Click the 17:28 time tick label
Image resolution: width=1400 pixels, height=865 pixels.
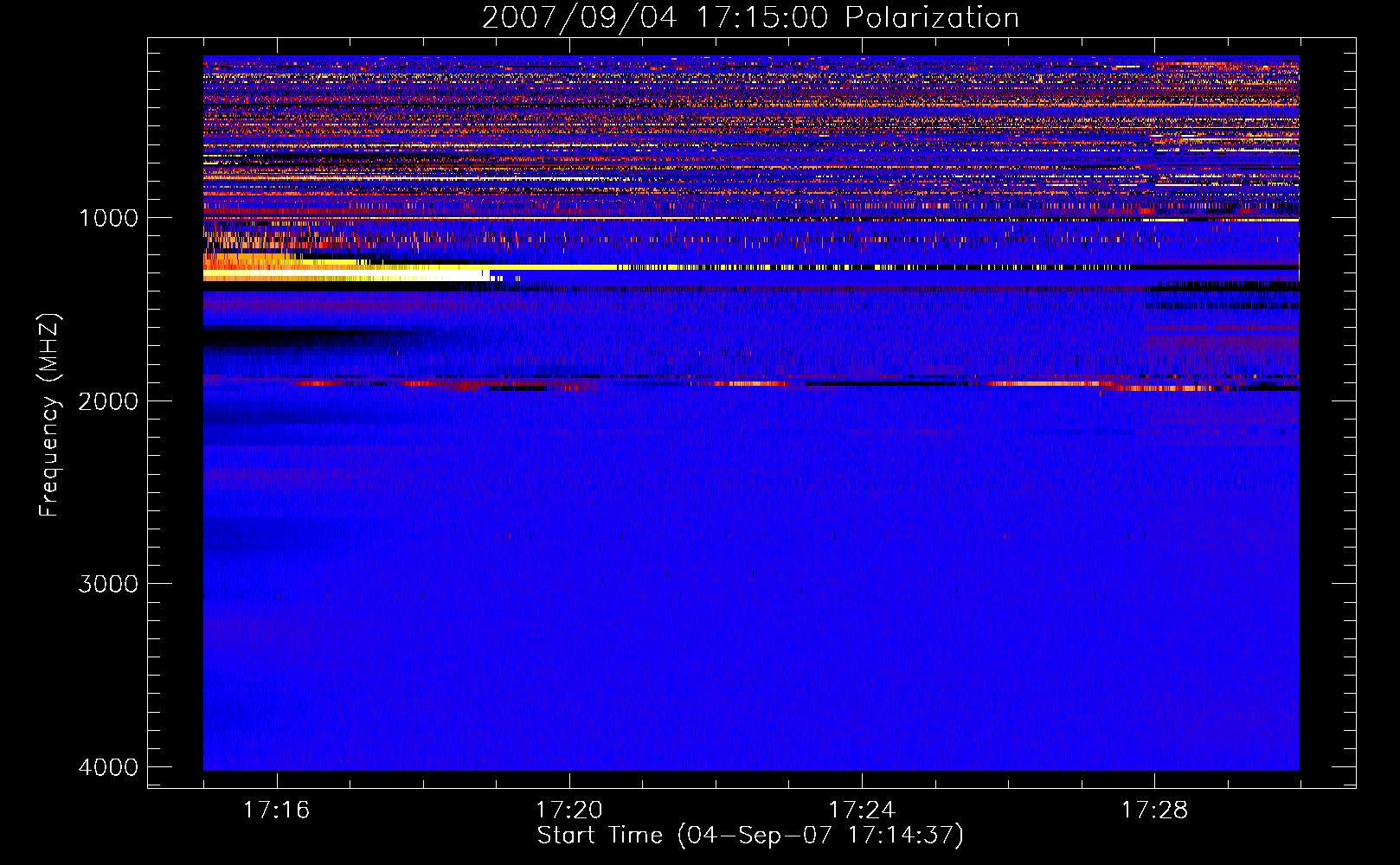pos(1154,811)
